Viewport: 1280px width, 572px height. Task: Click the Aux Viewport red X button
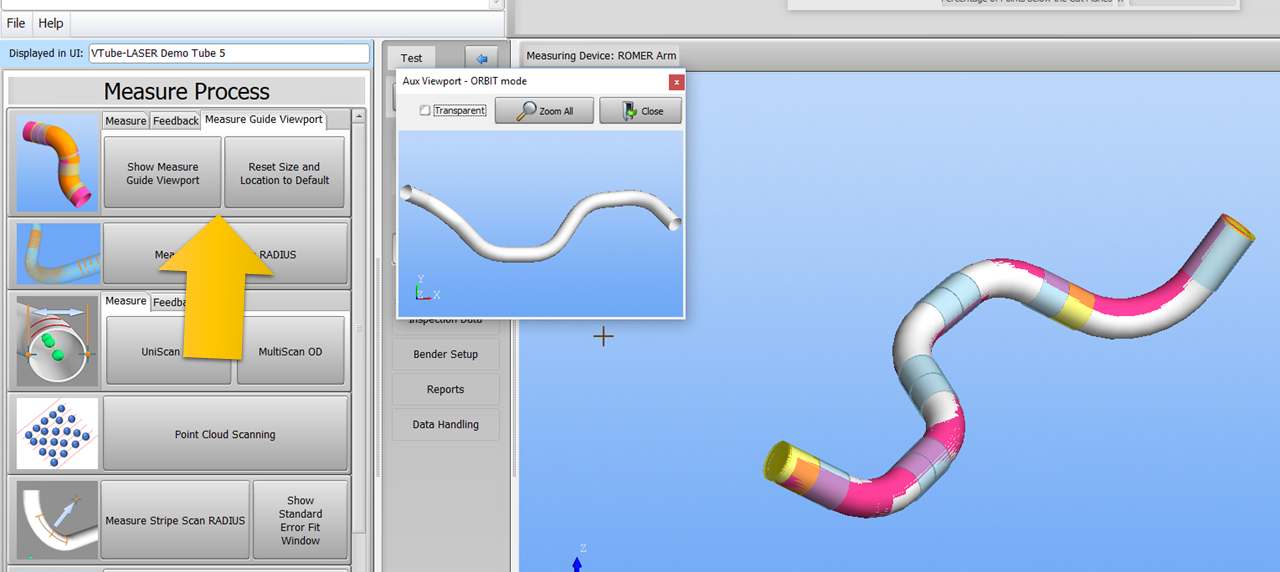point(676,82)
